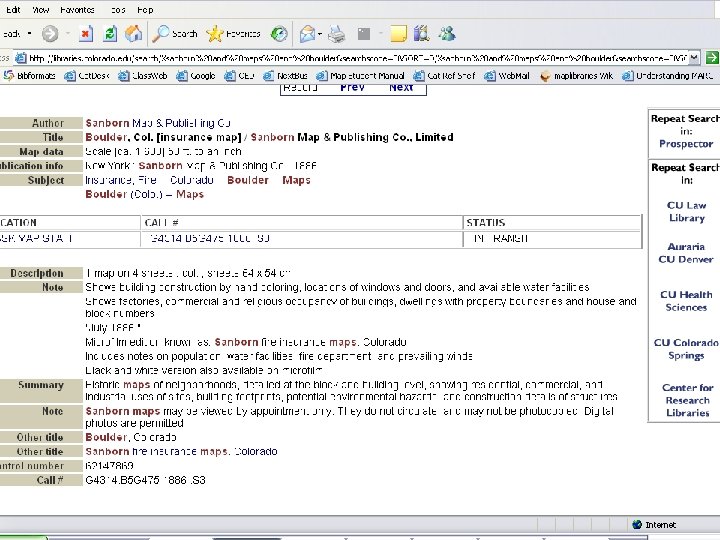720x540 pixels.
Task: Print the page with printer icon
Action: tap(337, 34)
